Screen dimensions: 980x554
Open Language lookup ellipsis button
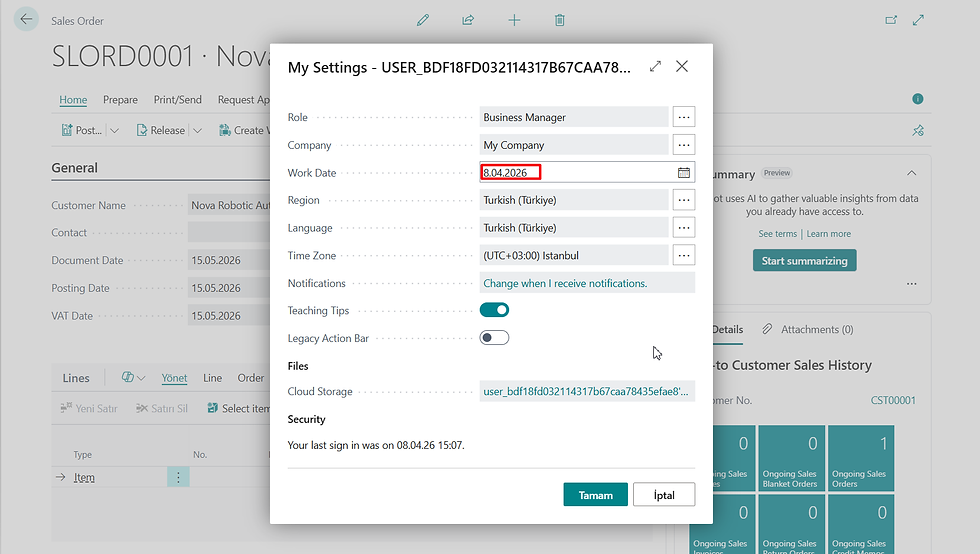684,227
